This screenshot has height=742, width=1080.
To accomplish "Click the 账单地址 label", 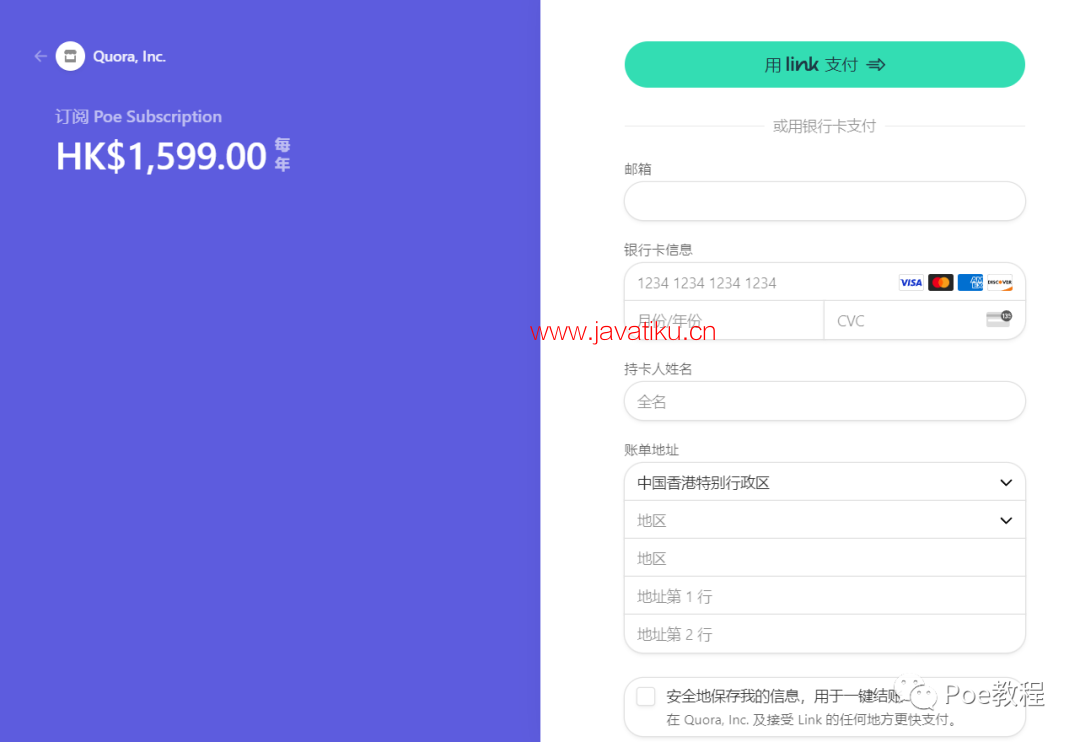I will click(652, 450).
